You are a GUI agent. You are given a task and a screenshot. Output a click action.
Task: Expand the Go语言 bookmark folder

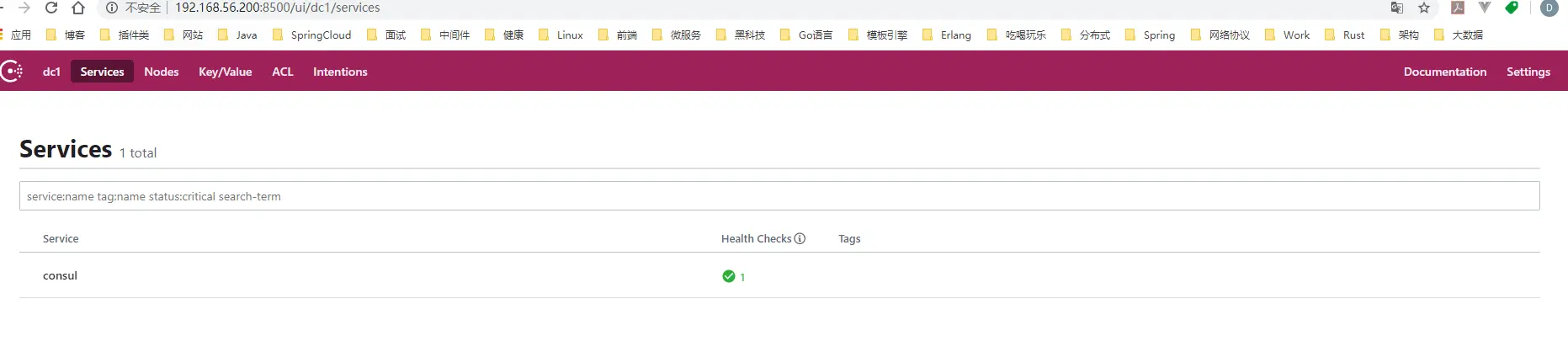pos(806,35)
